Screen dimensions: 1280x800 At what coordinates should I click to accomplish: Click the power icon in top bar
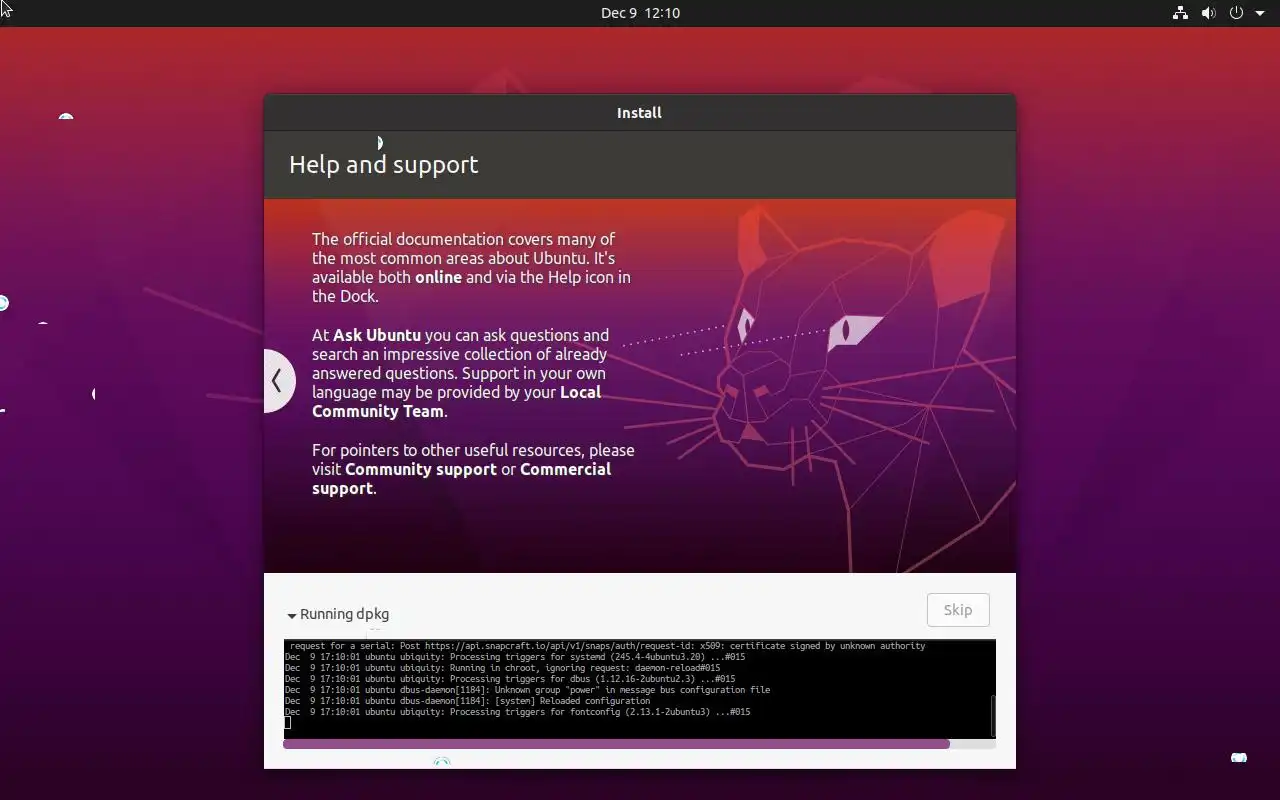coord(1236,13)
